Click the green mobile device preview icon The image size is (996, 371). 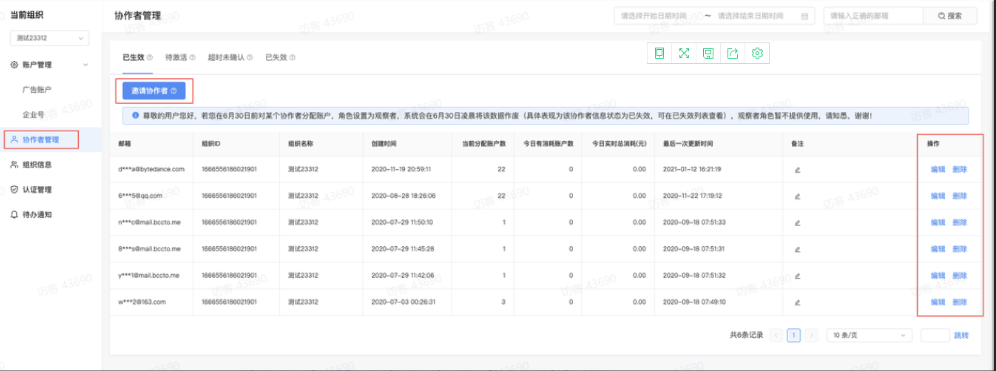[x=659, y=53]
